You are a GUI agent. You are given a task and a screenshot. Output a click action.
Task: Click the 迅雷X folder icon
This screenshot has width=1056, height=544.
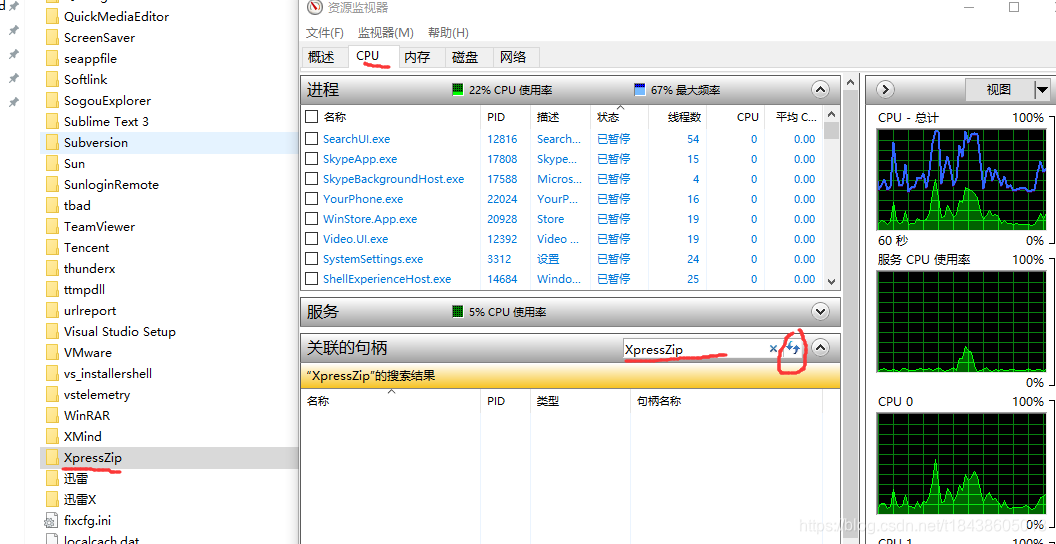pyautogui.click(x=53, y=500)
